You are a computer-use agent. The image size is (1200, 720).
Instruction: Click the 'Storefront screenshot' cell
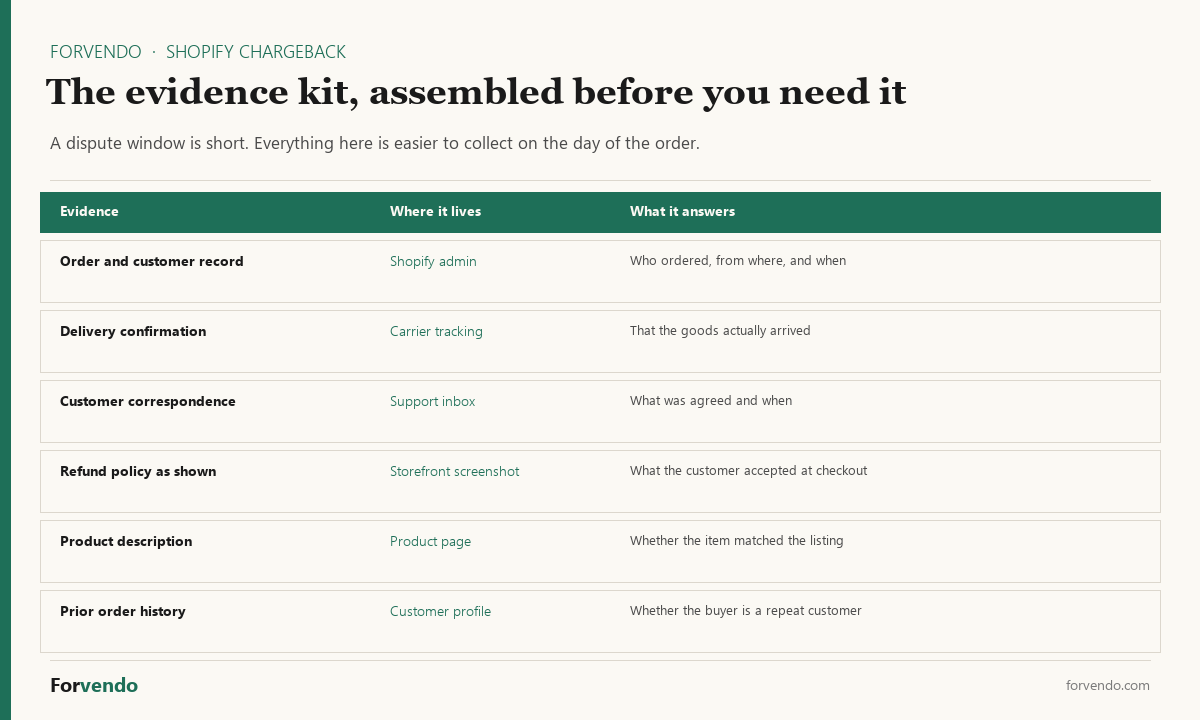454,471
